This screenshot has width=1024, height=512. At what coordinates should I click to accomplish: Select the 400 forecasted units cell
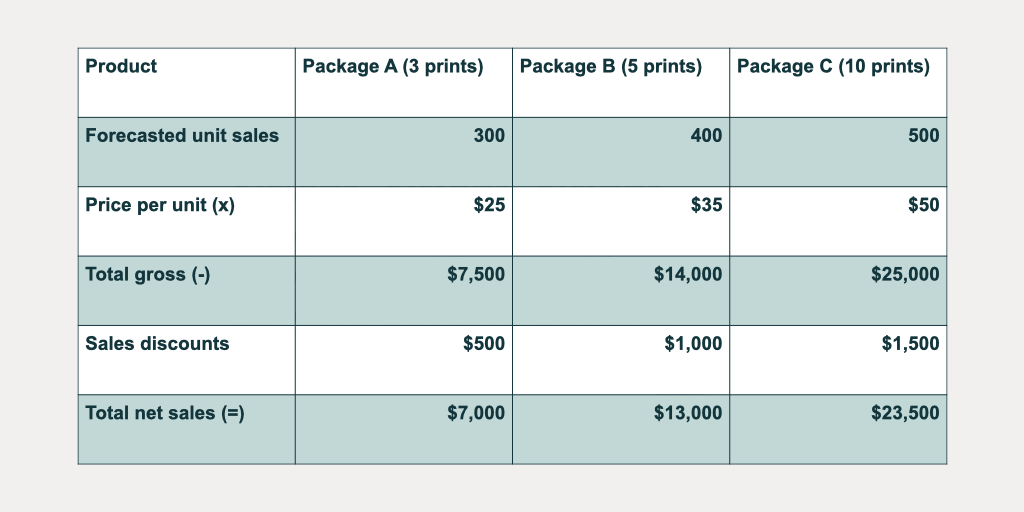(706, 135)
